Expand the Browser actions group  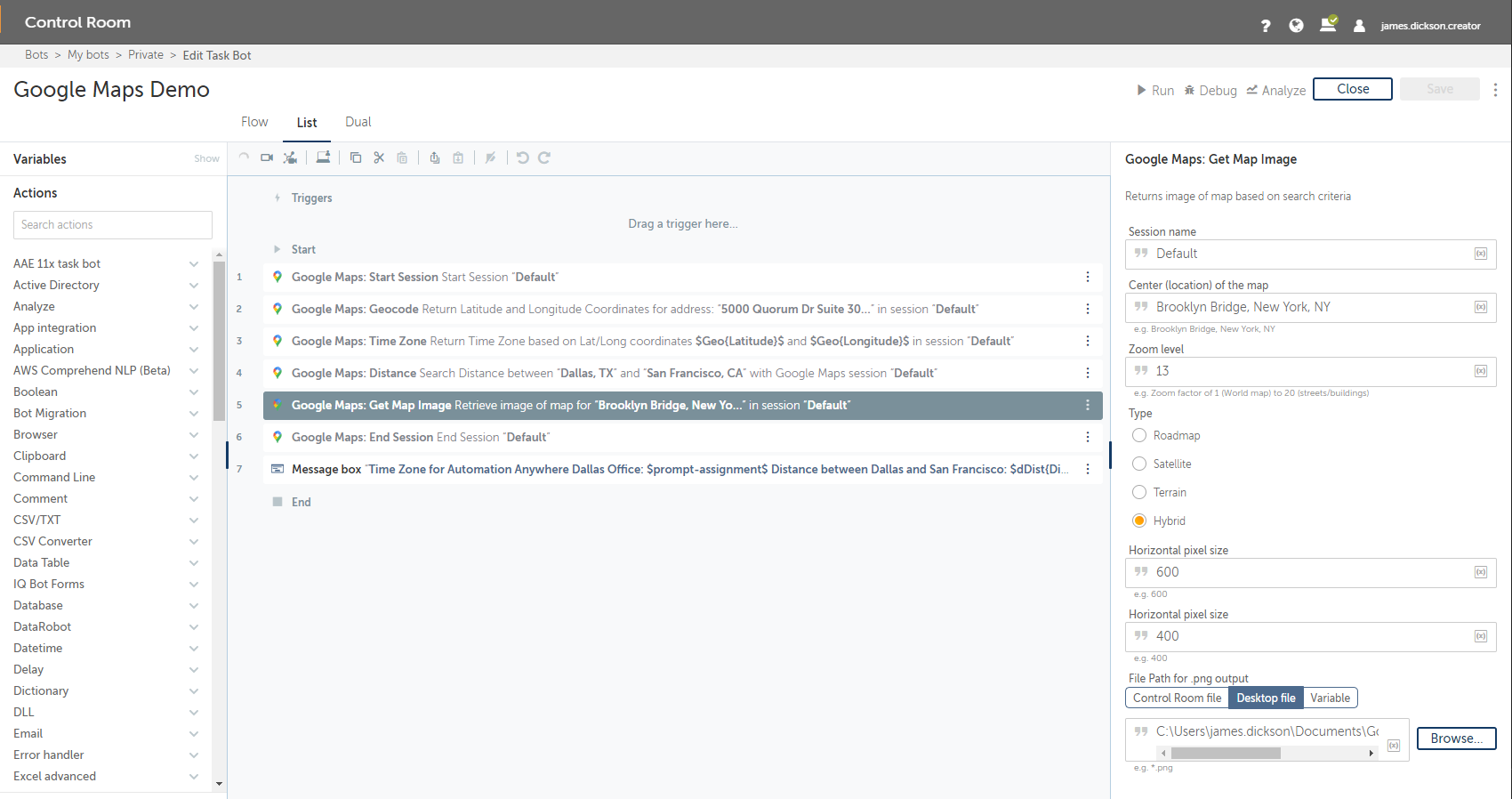[194, 435]
